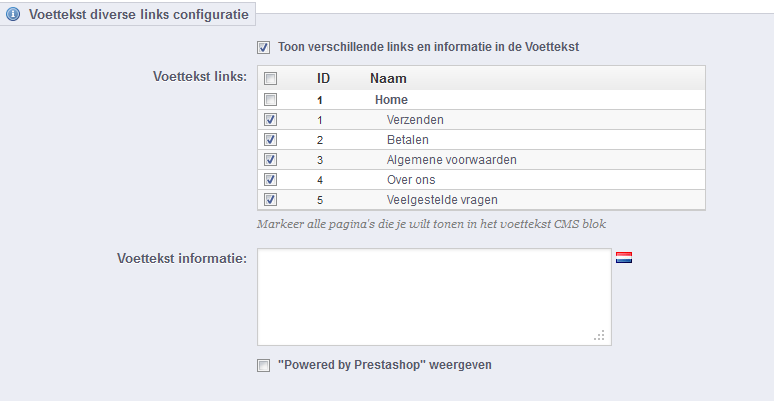Select the Home category row name

pos(391,100)
